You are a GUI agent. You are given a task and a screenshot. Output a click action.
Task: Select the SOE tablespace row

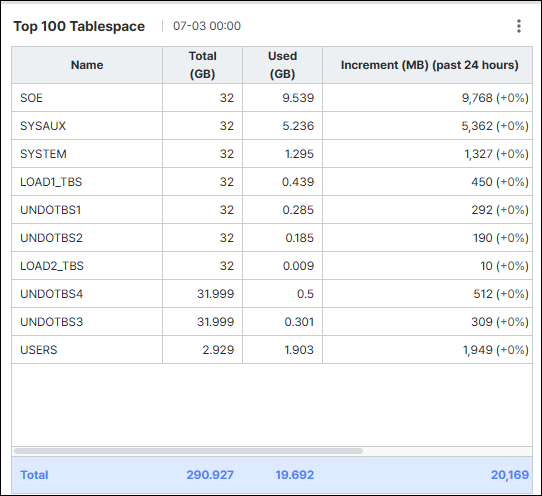272,98
